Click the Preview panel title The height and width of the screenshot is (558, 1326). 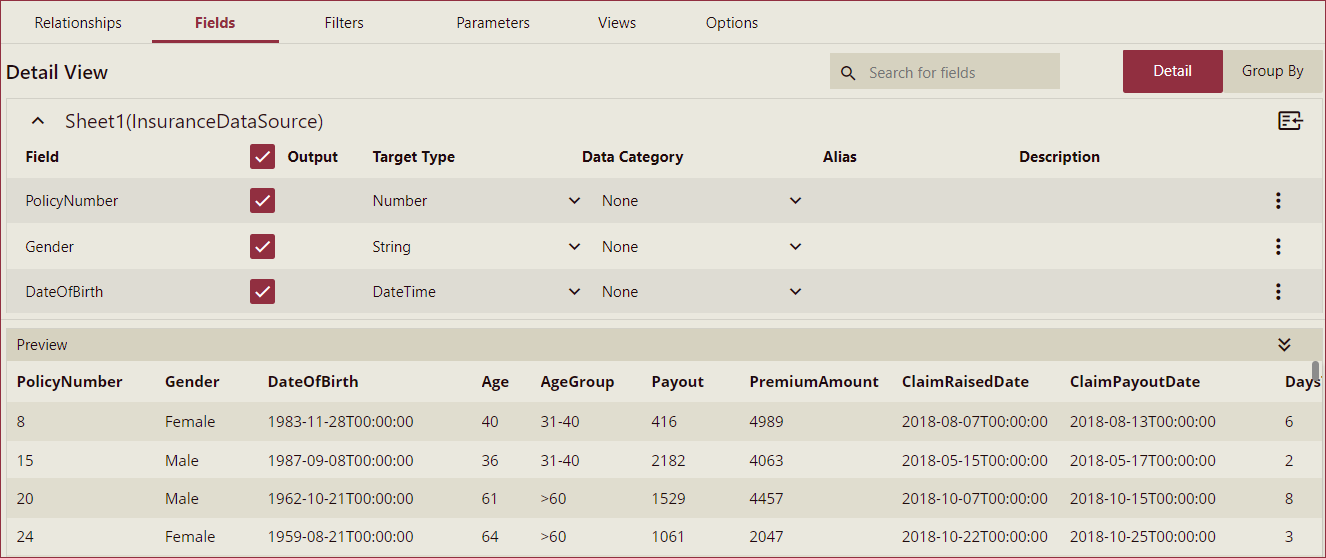pyautogui.click(x=42, y=345)
